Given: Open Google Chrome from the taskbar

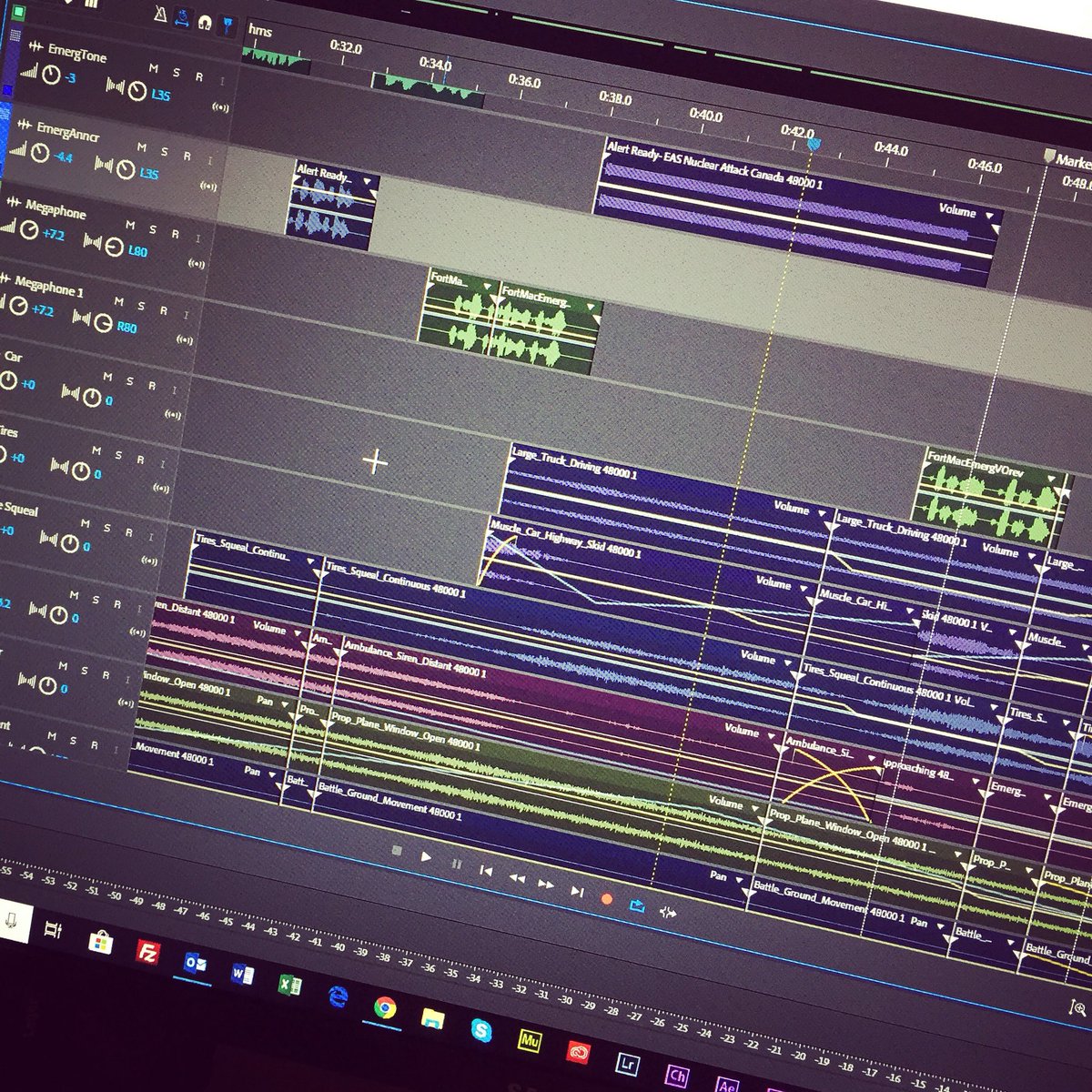Looking at the screenshot, I should click(385, 1006).
